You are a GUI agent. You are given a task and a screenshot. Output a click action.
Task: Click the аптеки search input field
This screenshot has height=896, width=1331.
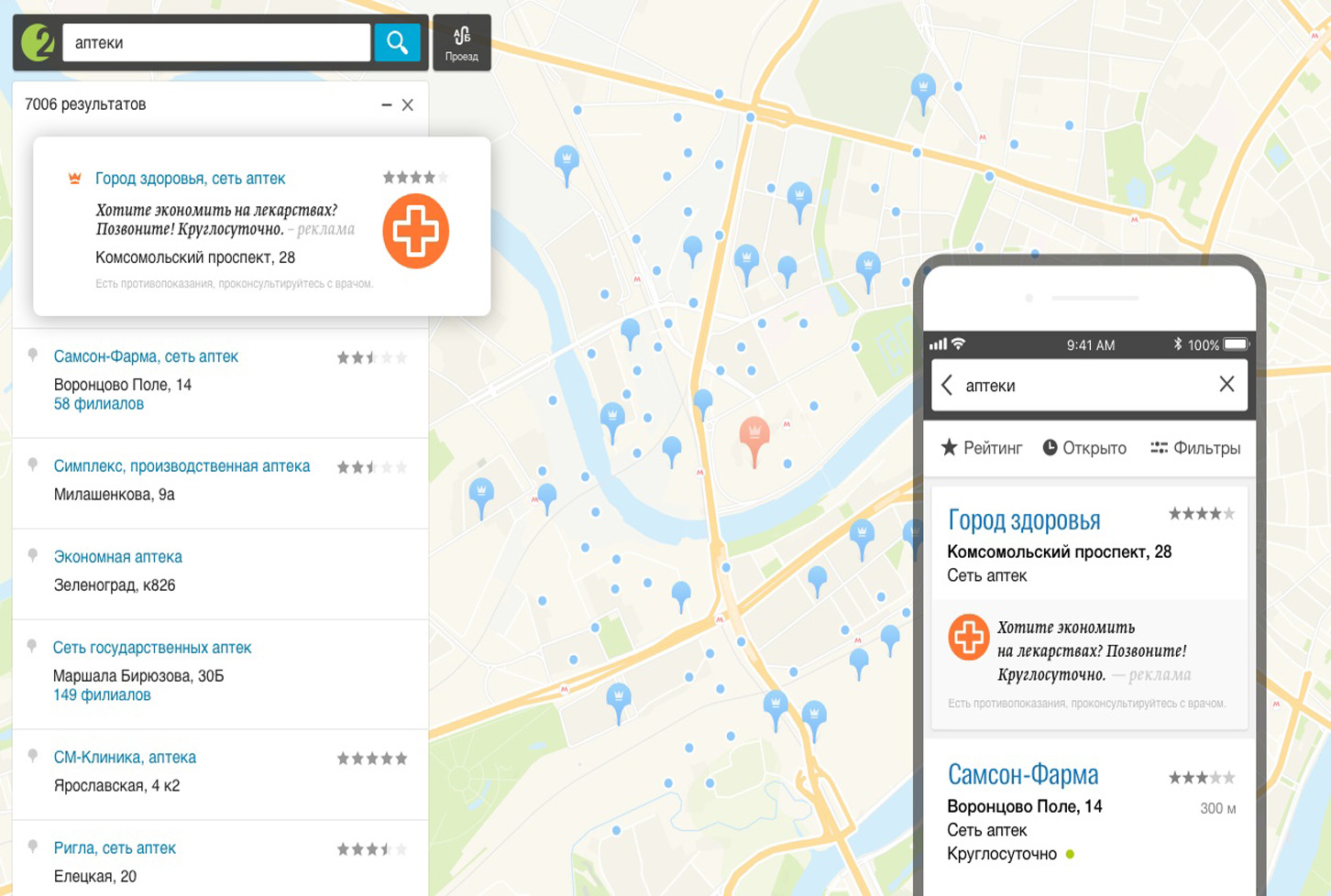(215, 43)
